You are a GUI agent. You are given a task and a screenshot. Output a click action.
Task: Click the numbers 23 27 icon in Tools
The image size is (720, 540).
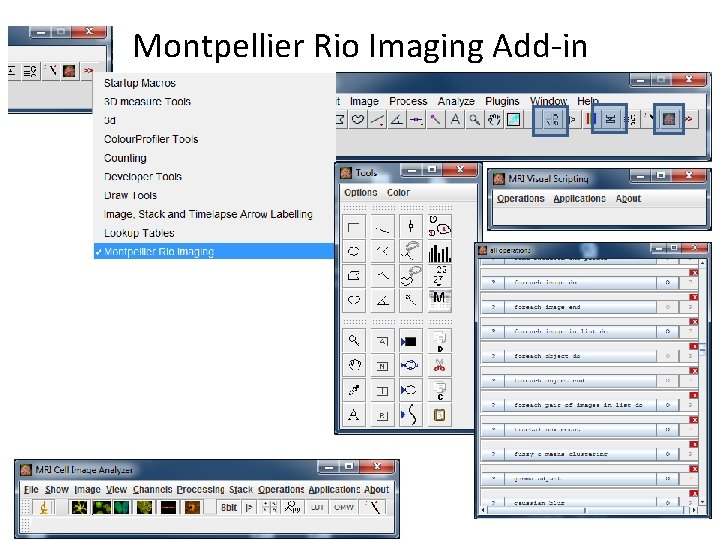click(439, 276)
